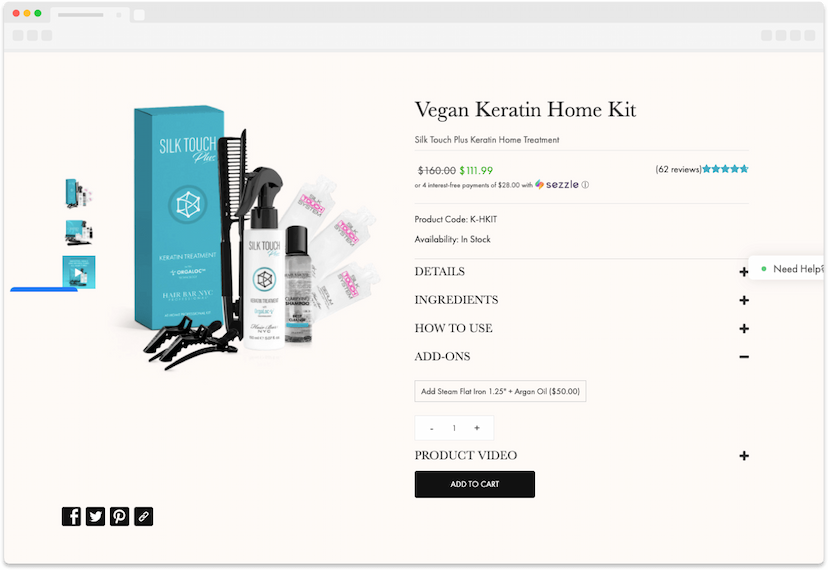Decrease quantity with minus button
This screenshot has width=828, height=570.
tap(431, 428)
